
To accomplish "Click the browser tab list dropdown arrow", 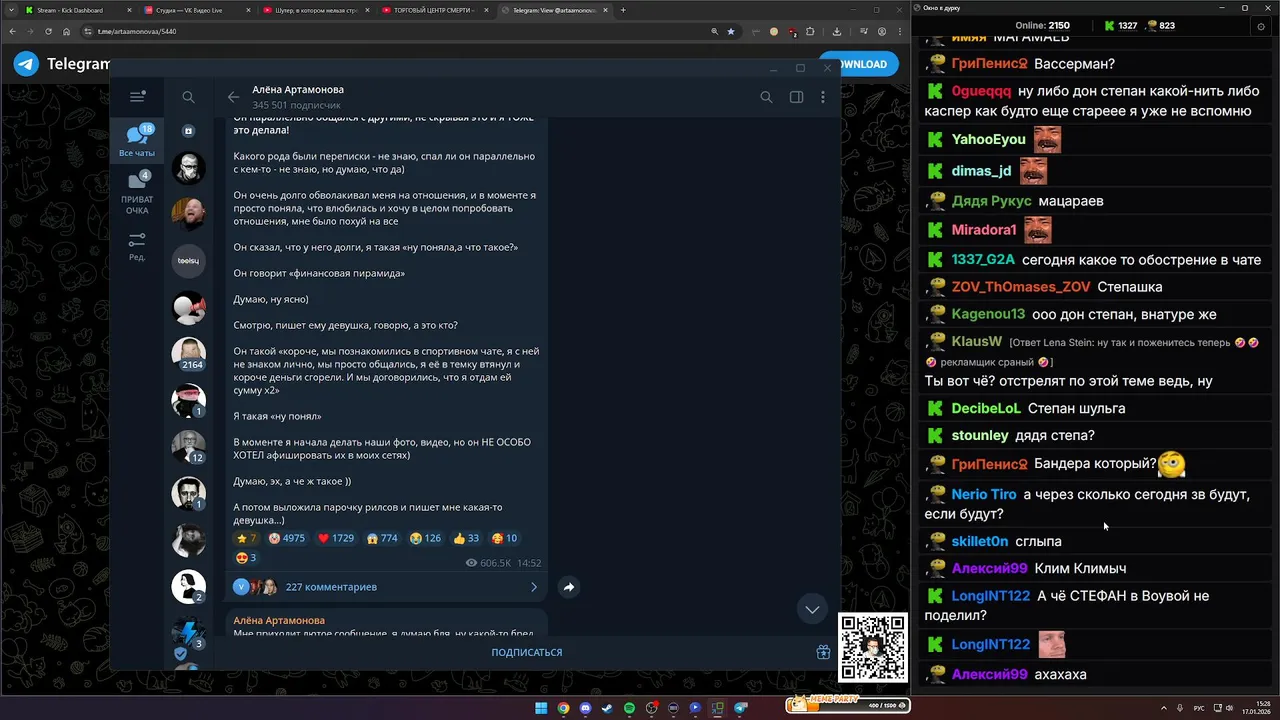I will point(10,10).
